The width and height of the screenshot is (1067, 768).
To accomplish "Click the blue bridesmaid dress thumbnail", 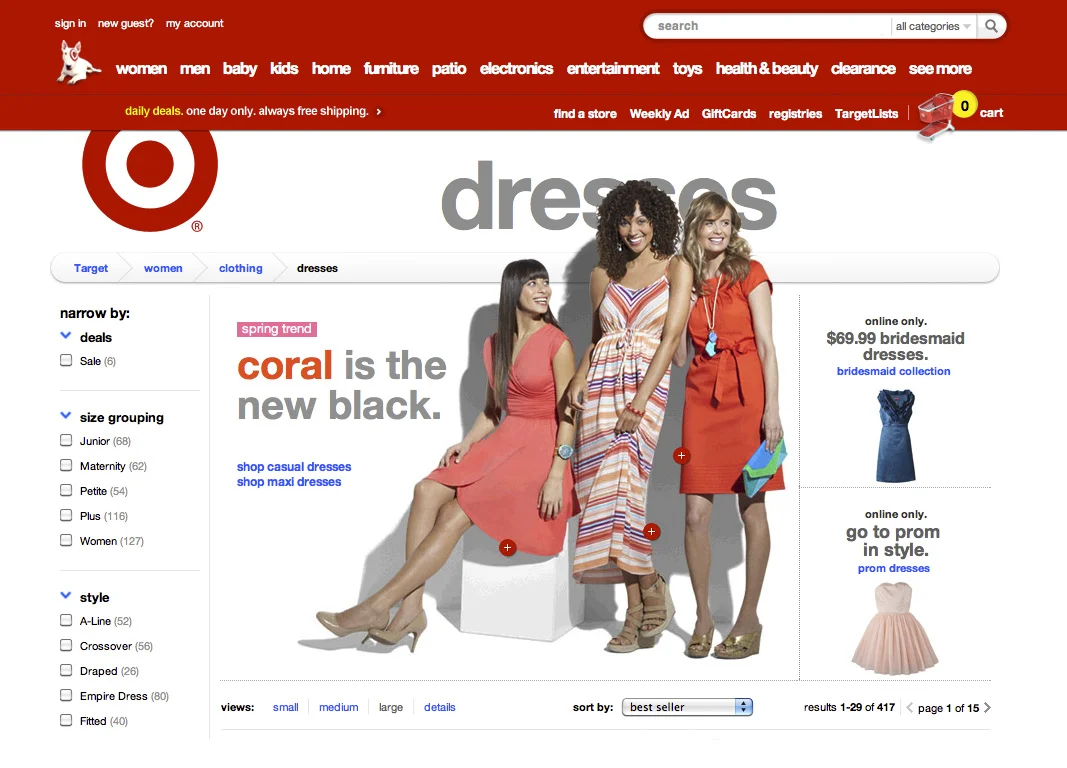I will (x=896, y=435).
